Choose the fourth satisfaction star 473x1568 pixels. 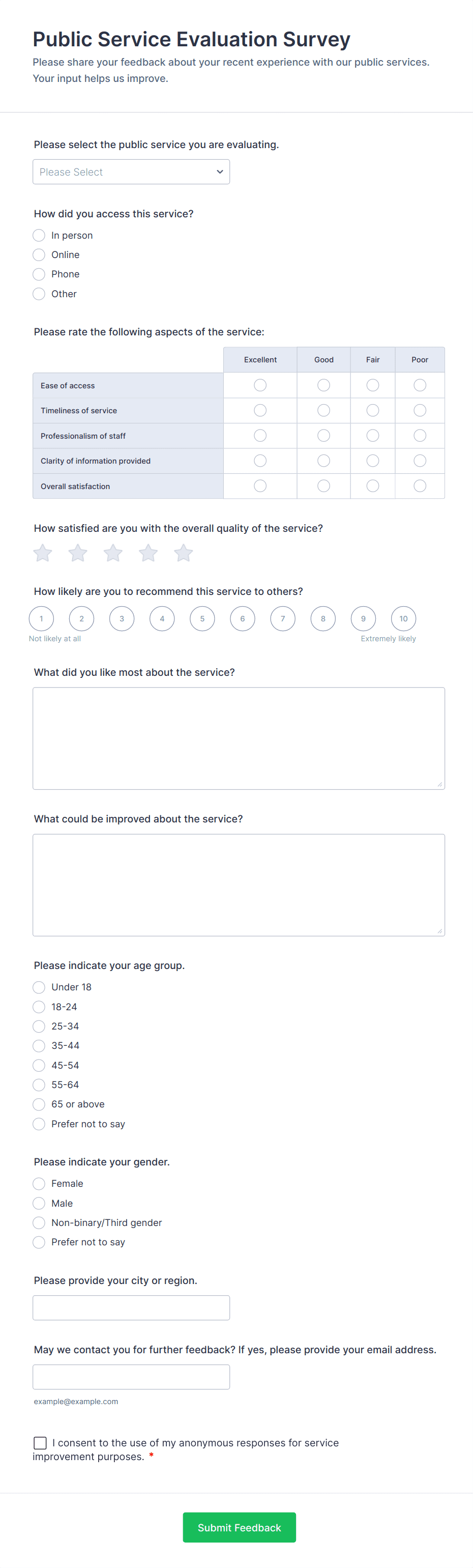[x=149, y=553]
